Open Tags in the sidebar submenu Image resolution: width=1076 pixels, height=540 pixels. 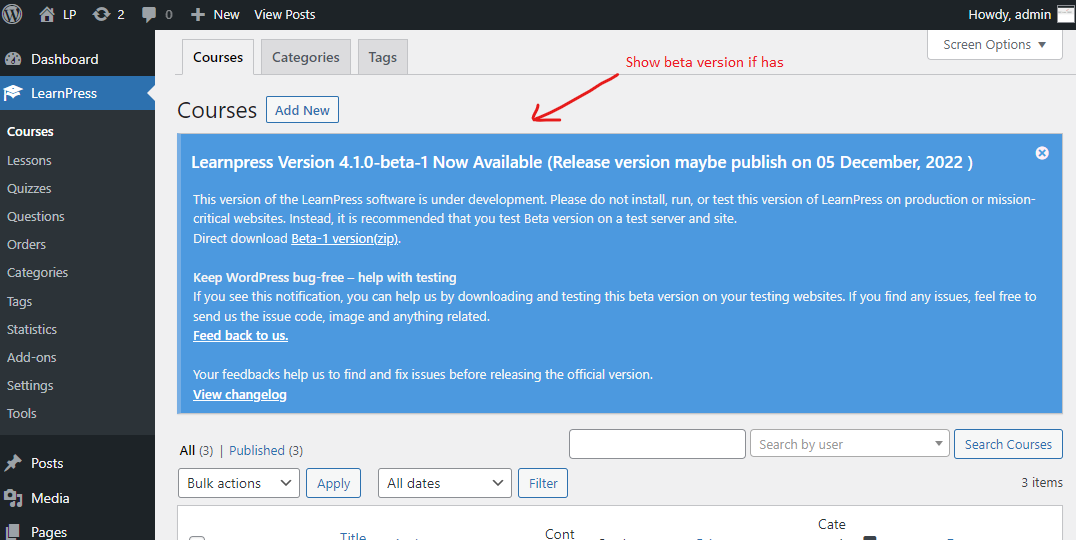(19, 301)
